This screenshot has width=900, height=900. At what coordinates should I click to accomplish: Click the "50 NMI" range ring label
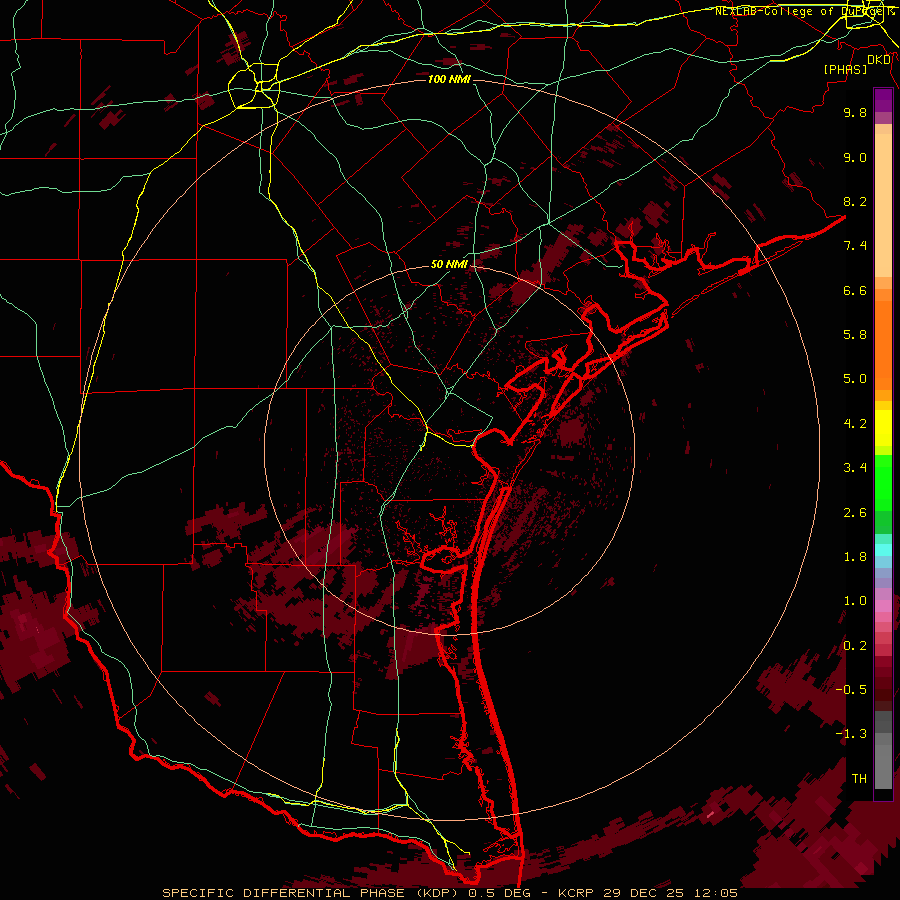click(x=449, y=264)
